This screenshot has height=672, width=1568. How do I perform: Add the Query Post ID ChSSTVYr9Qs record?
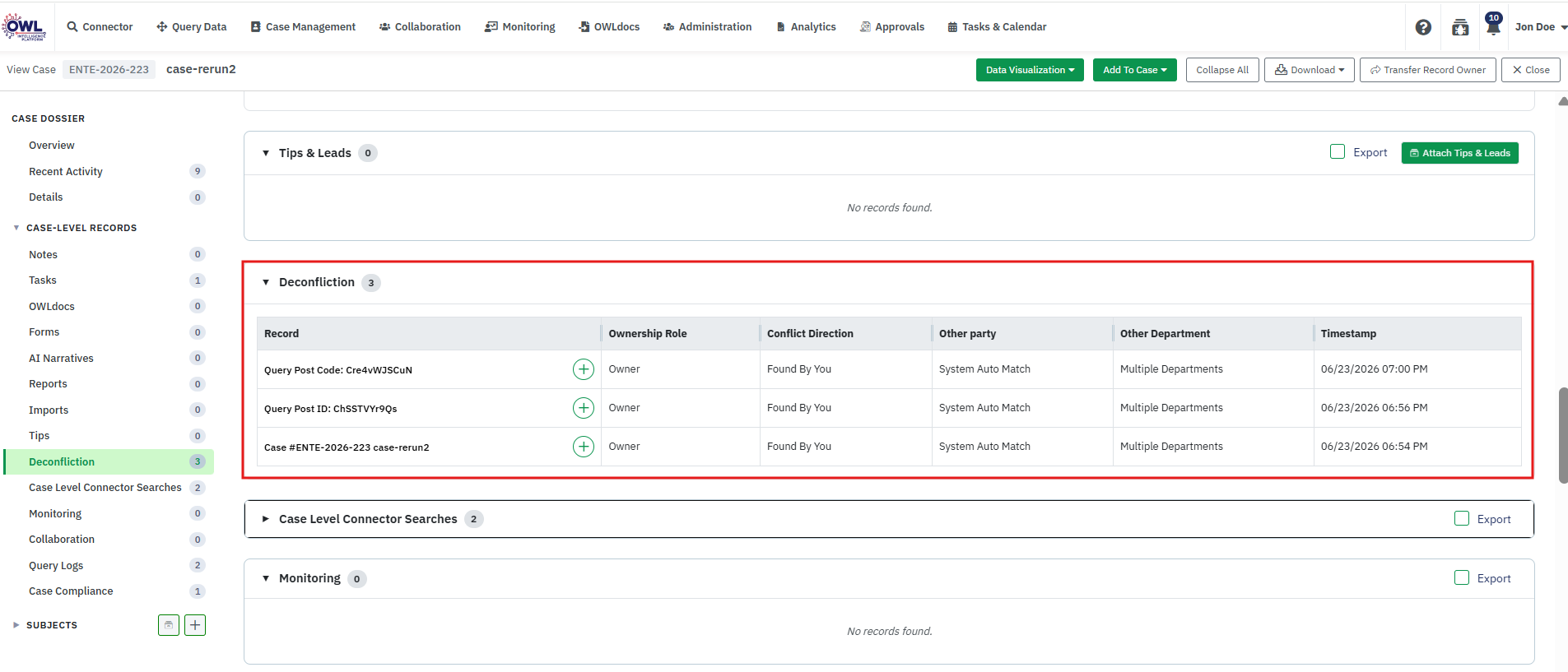pyautogui.click(x=584, y=408)
